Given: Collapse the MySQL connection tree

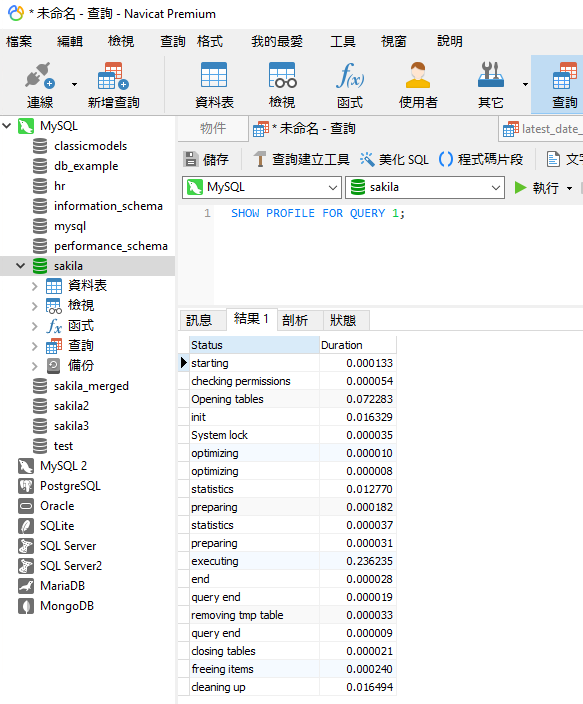Looking at the screenshot, I should click(x=7, y=126).
